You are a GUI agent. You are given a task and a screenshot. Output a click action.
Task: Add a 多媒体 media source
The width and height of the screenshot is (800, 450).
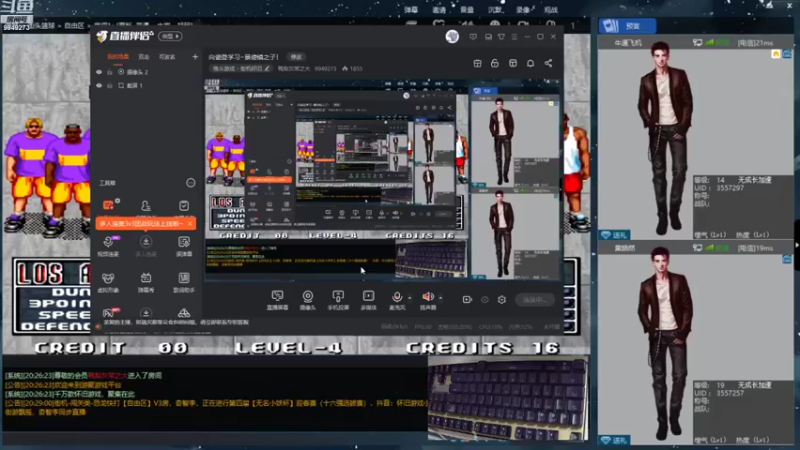coord(368,300)
